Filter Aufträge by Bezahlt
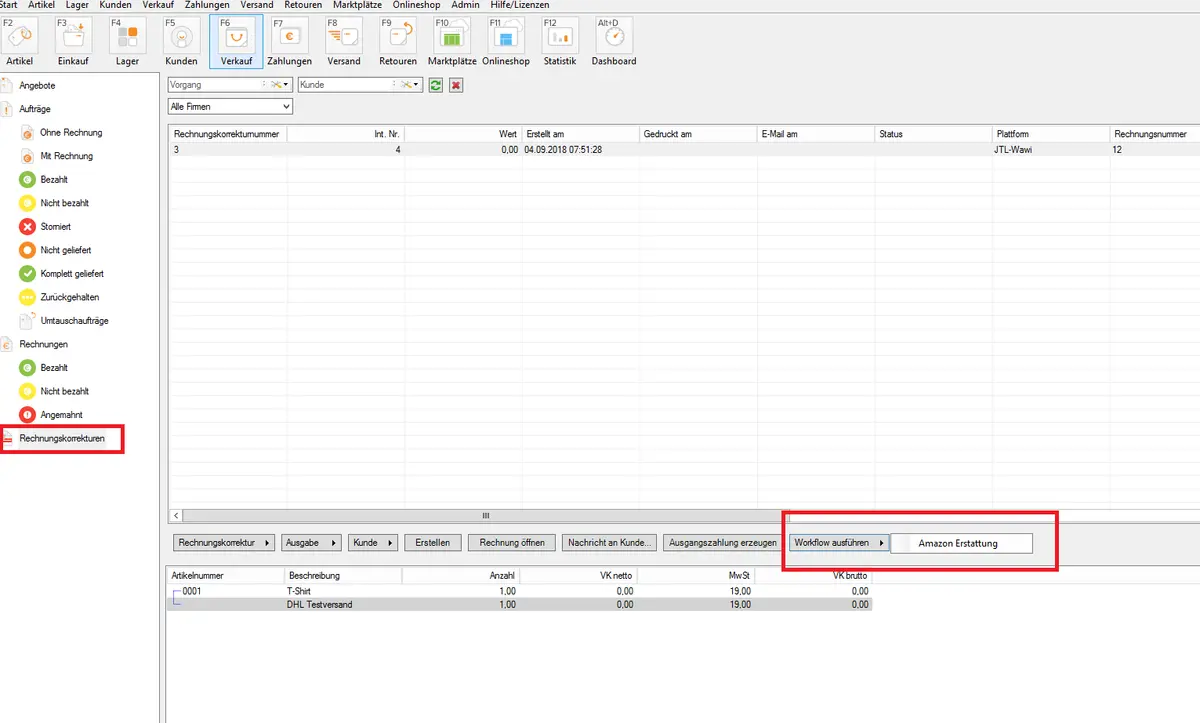The height and width of the screenshot is (723, 1200). [x=54, y=179]
